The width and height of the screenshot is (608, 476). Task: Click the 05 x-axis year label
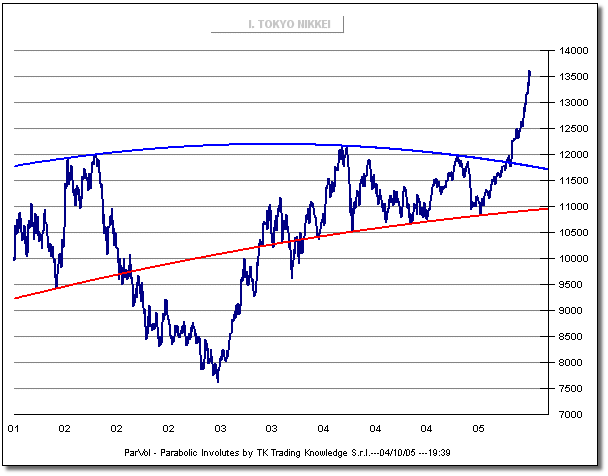pos(478,429)
